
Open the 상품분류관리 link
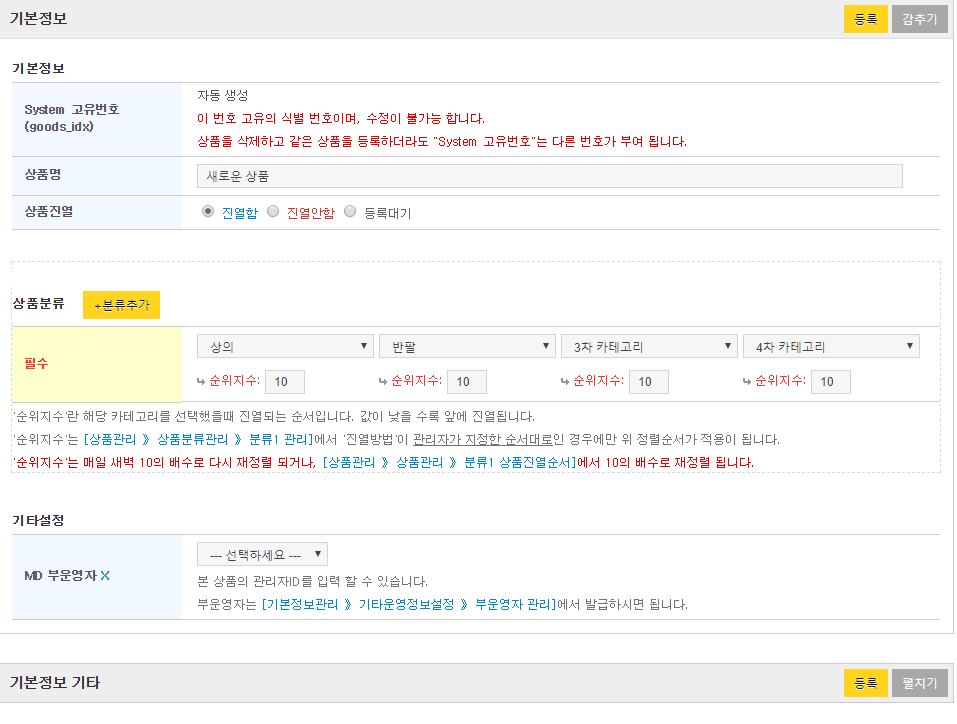click(x=192, y=439)
